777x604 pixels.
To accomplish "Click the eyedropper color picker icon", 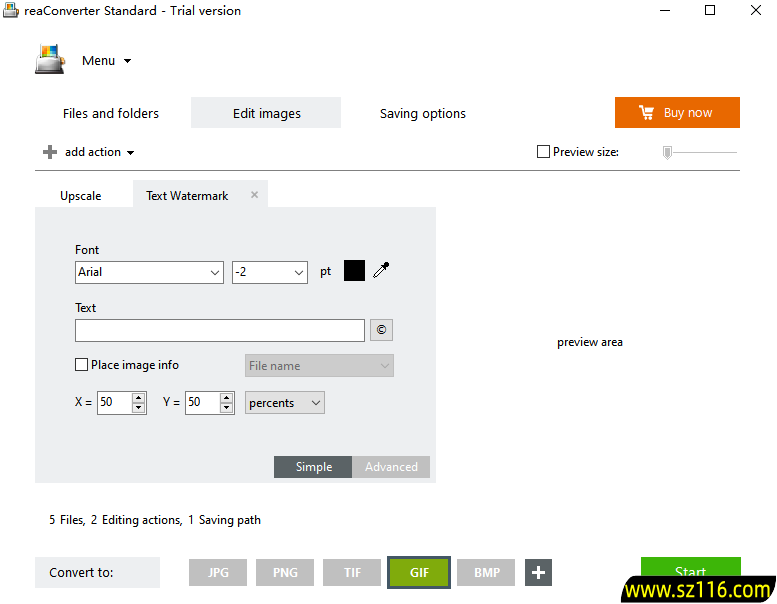I will tap(381, 271).
